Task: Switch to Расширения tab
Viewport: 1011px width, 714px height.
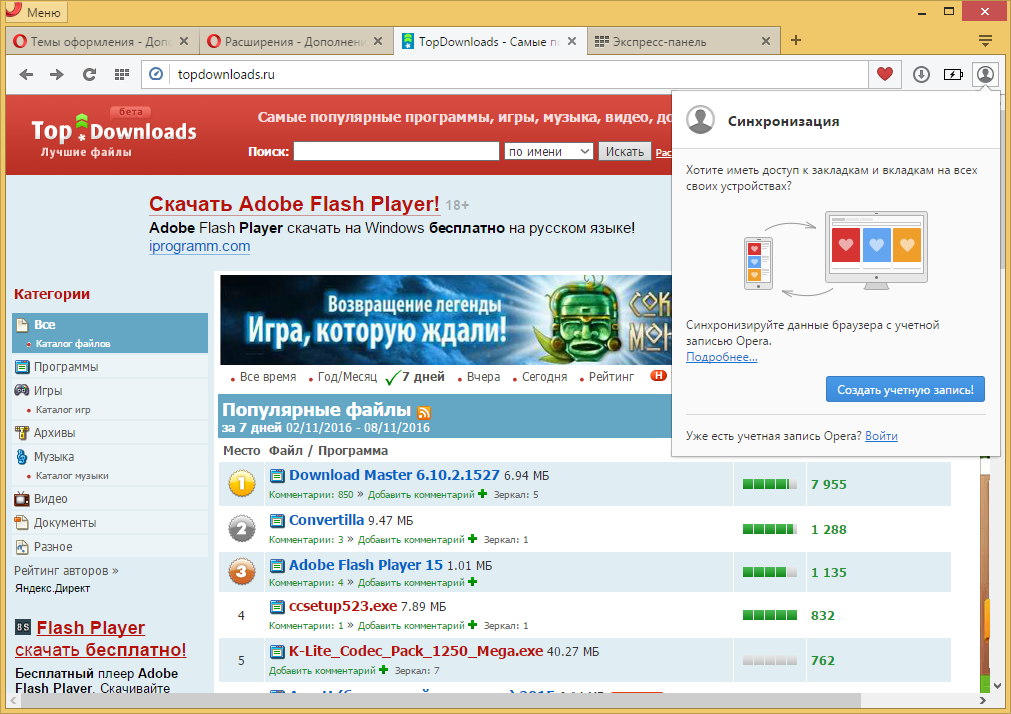Action: 295,41
